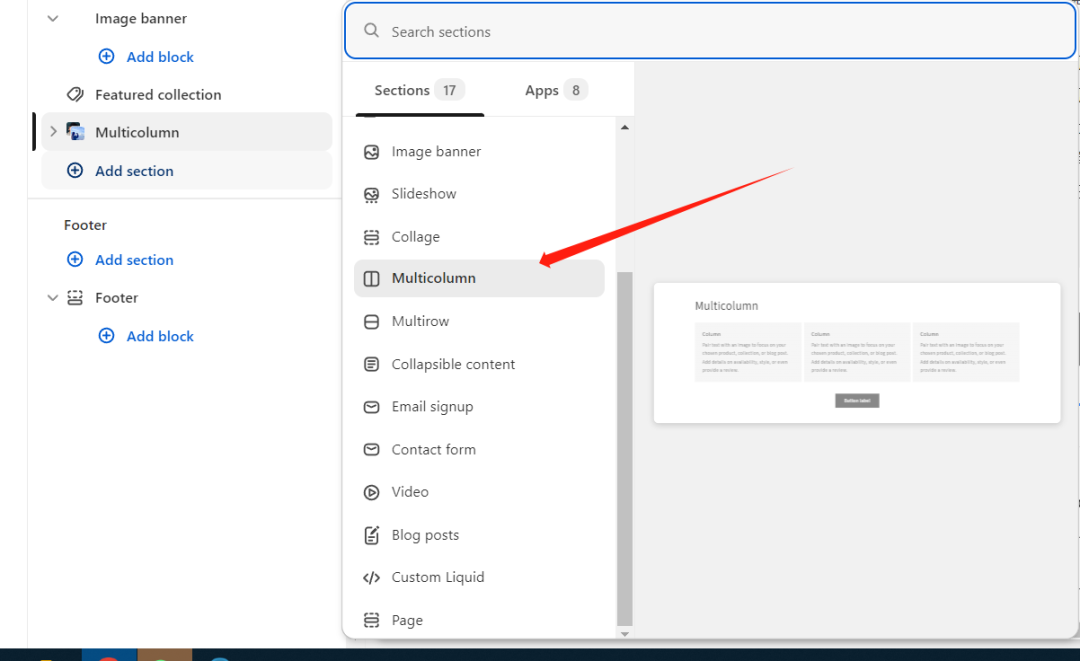Click the plus icon beside Add block under Footer
This screenshot has width=1080, height=661.
click(106, 335)
